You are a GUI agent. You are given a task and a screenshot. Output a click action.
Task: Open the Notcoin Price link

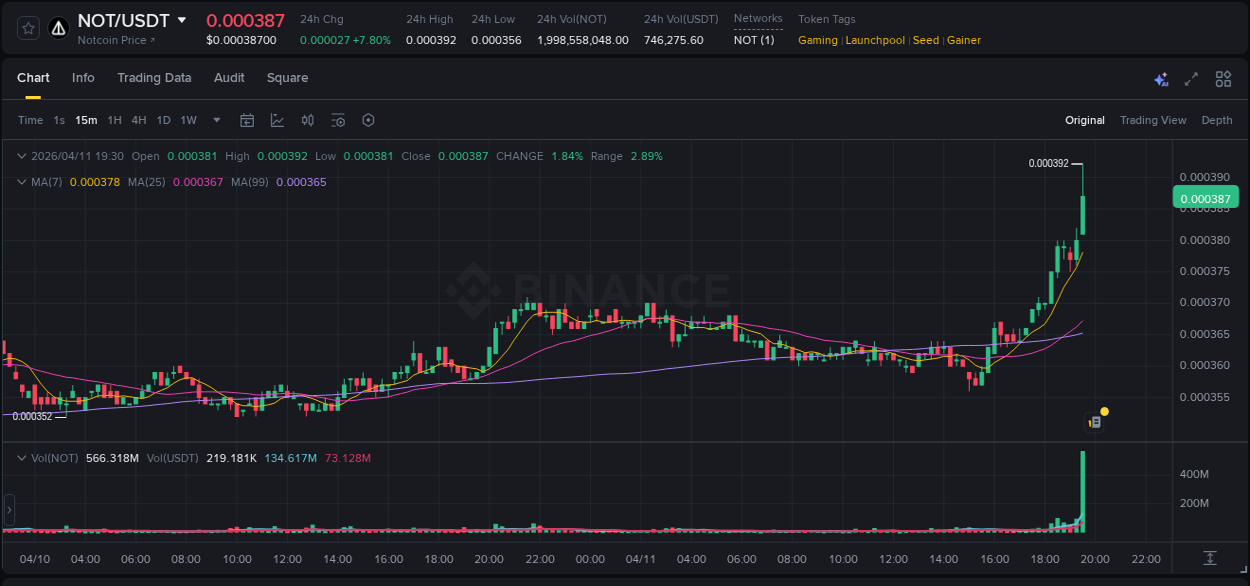pos(117,40)
